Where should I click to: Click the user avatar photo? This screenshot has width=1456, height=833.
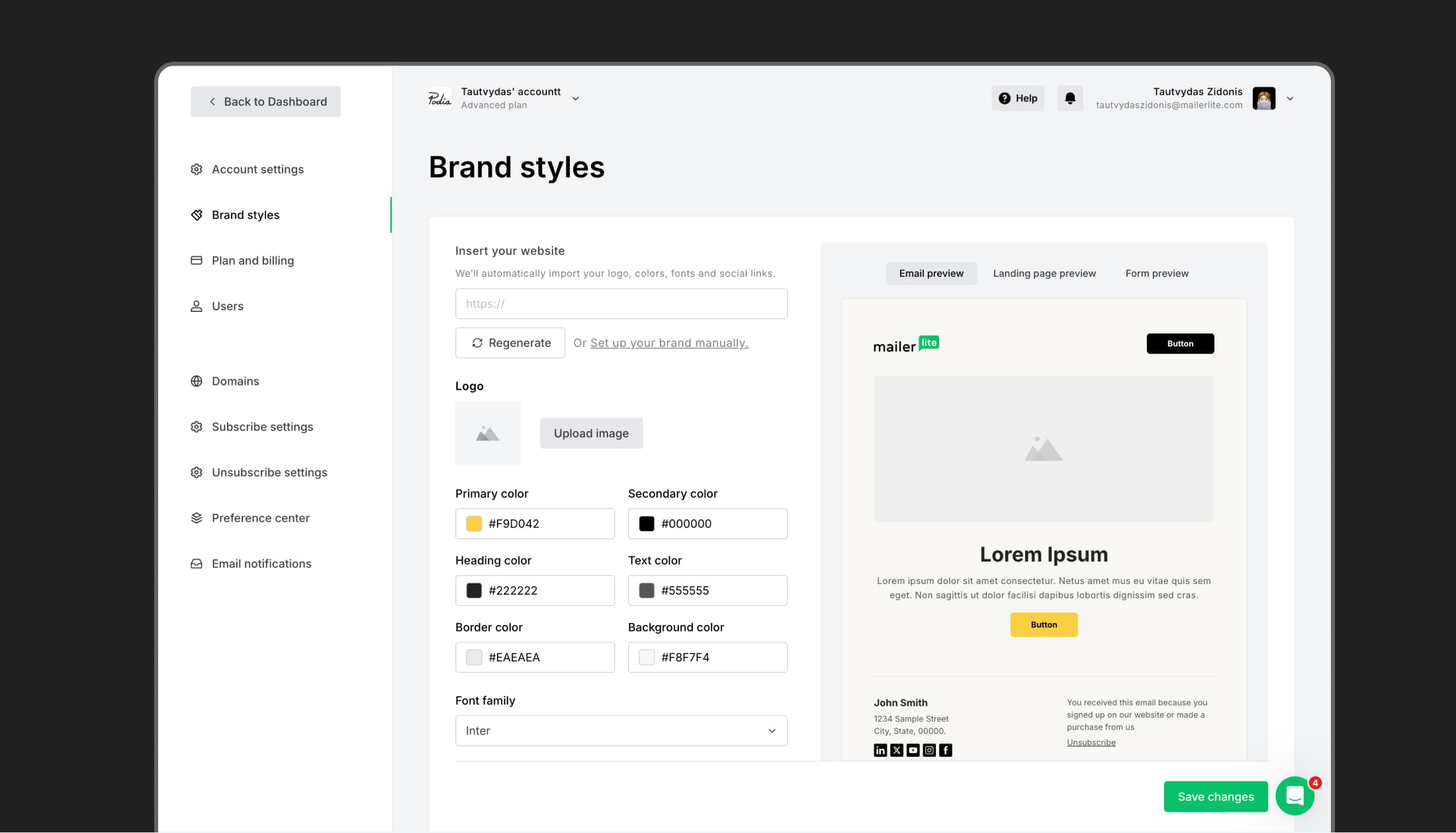pyautogui.click(x=1263, y=99)
